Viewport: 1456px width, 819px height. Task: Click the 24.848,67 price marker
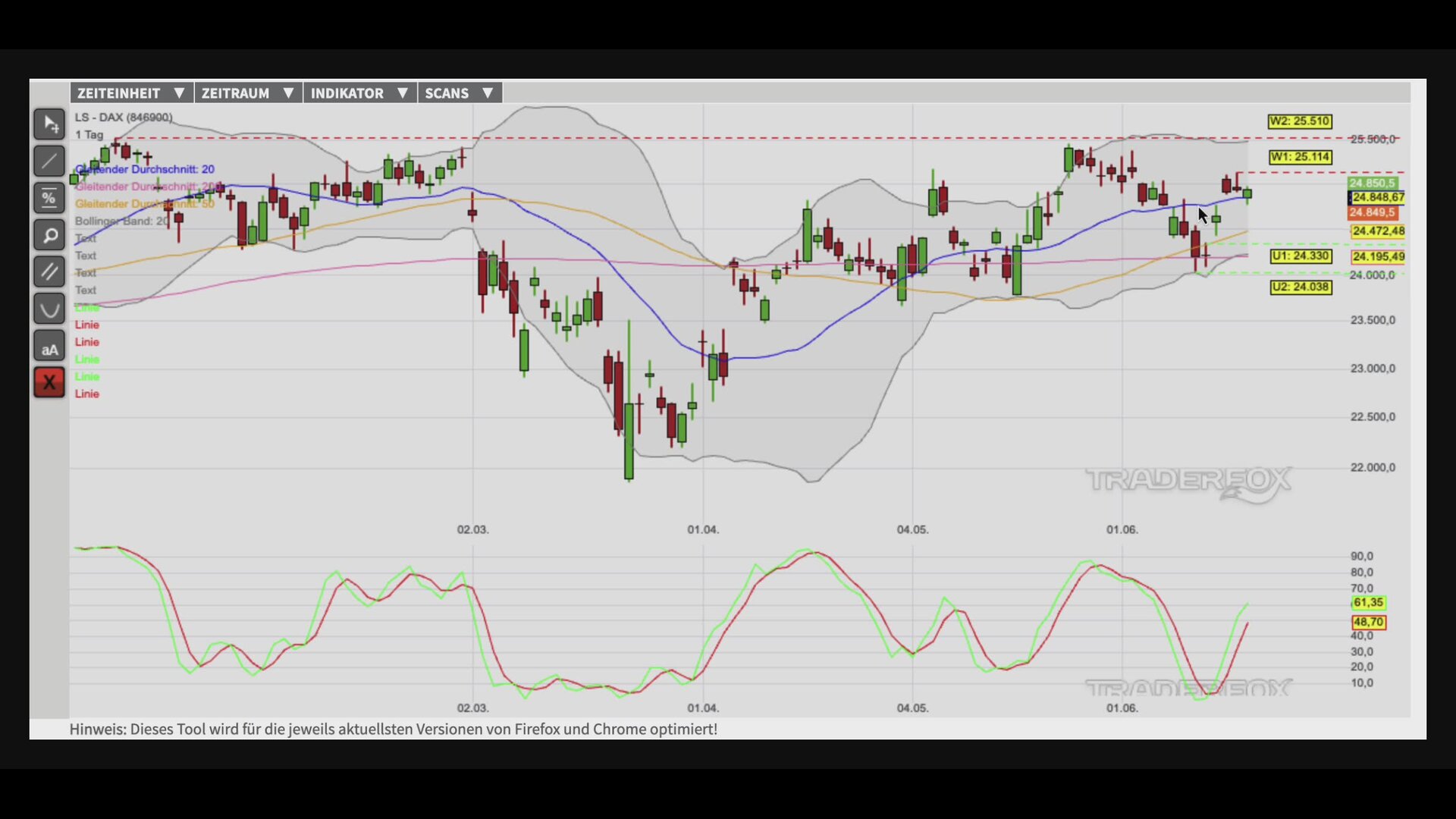1377,197
